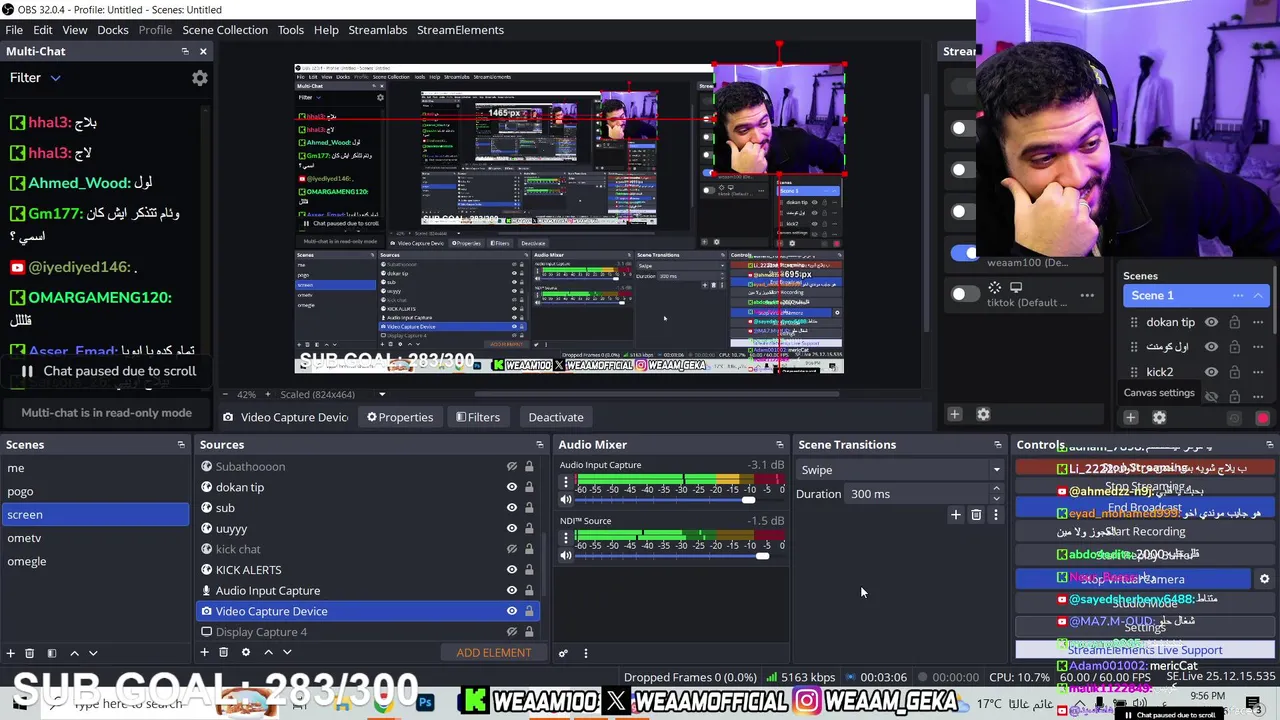This screenshot has width=1280, height=720.
Task: Move selected scene up
Action: point(74,653)
